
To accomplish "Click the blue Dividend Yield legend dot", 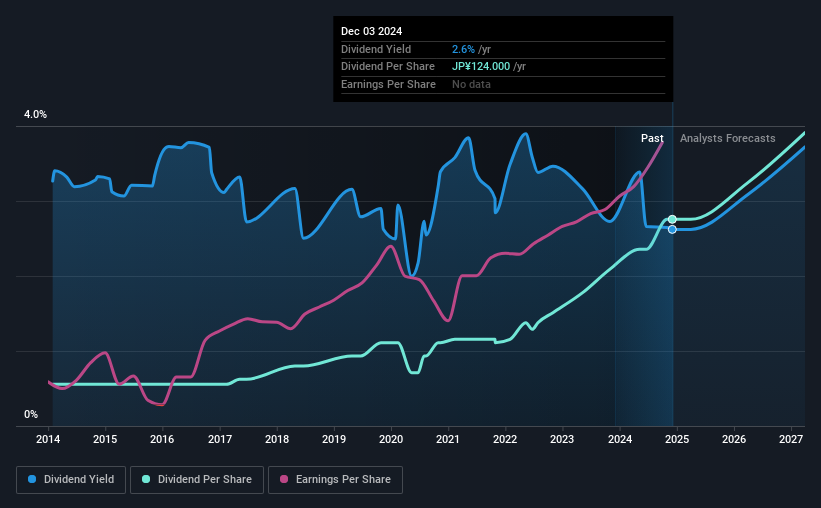I will [x=32, y=479].
